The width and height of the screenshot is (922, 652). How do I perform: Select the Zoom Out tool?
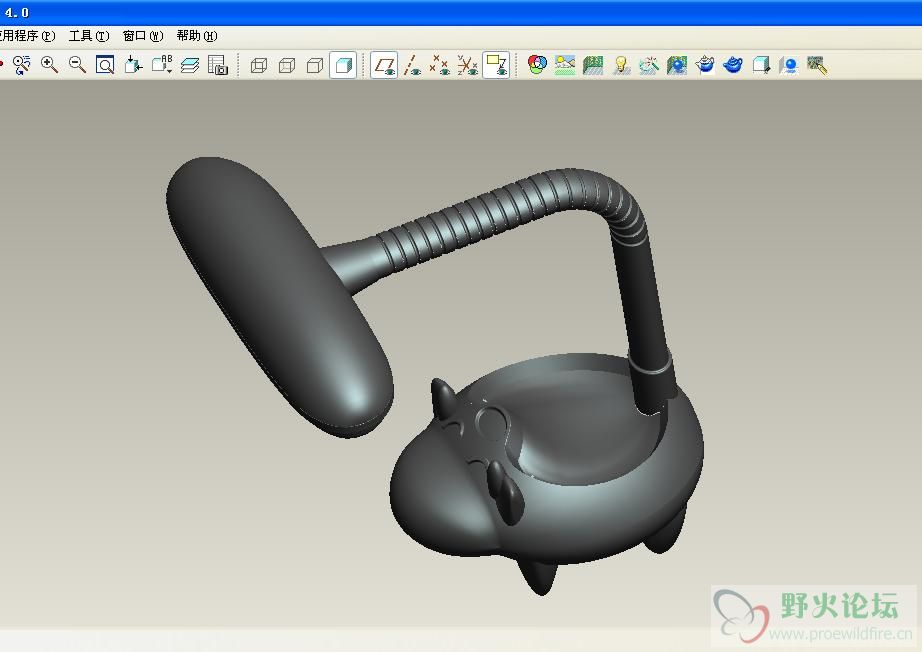pos(77,65)
